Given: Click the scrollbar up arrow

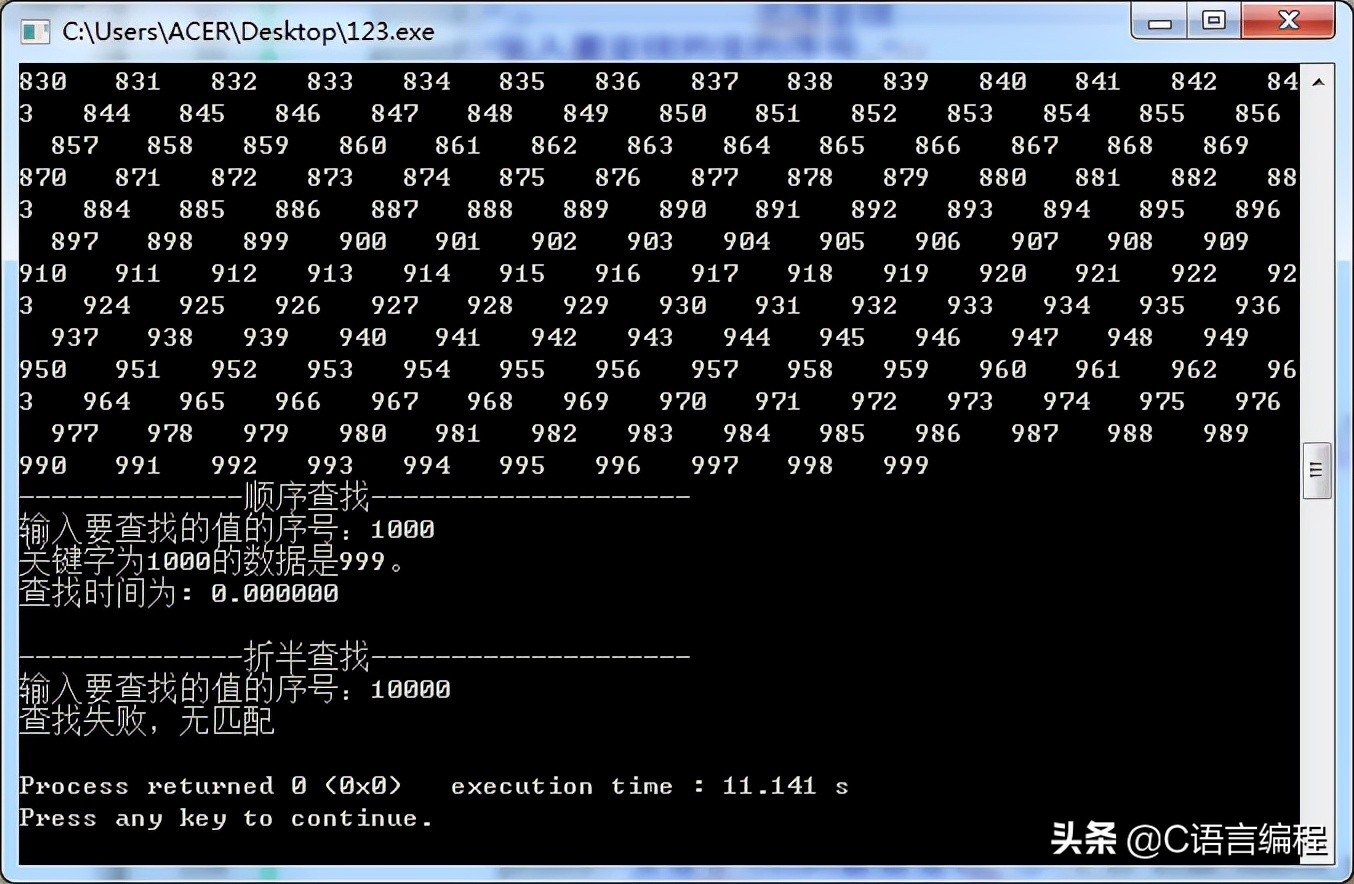Looking at the screenshot, I should point(1318,81).
